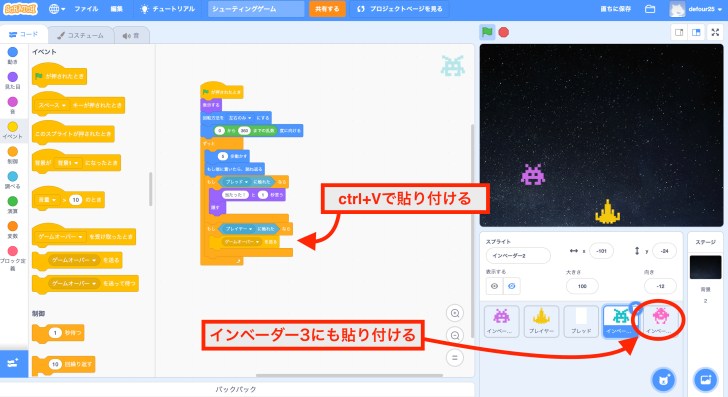Image resolution: width=728 pixels, height=397 pixels.
Task: Open the key dropdown on スペース block
Action: tap(52, 105)
